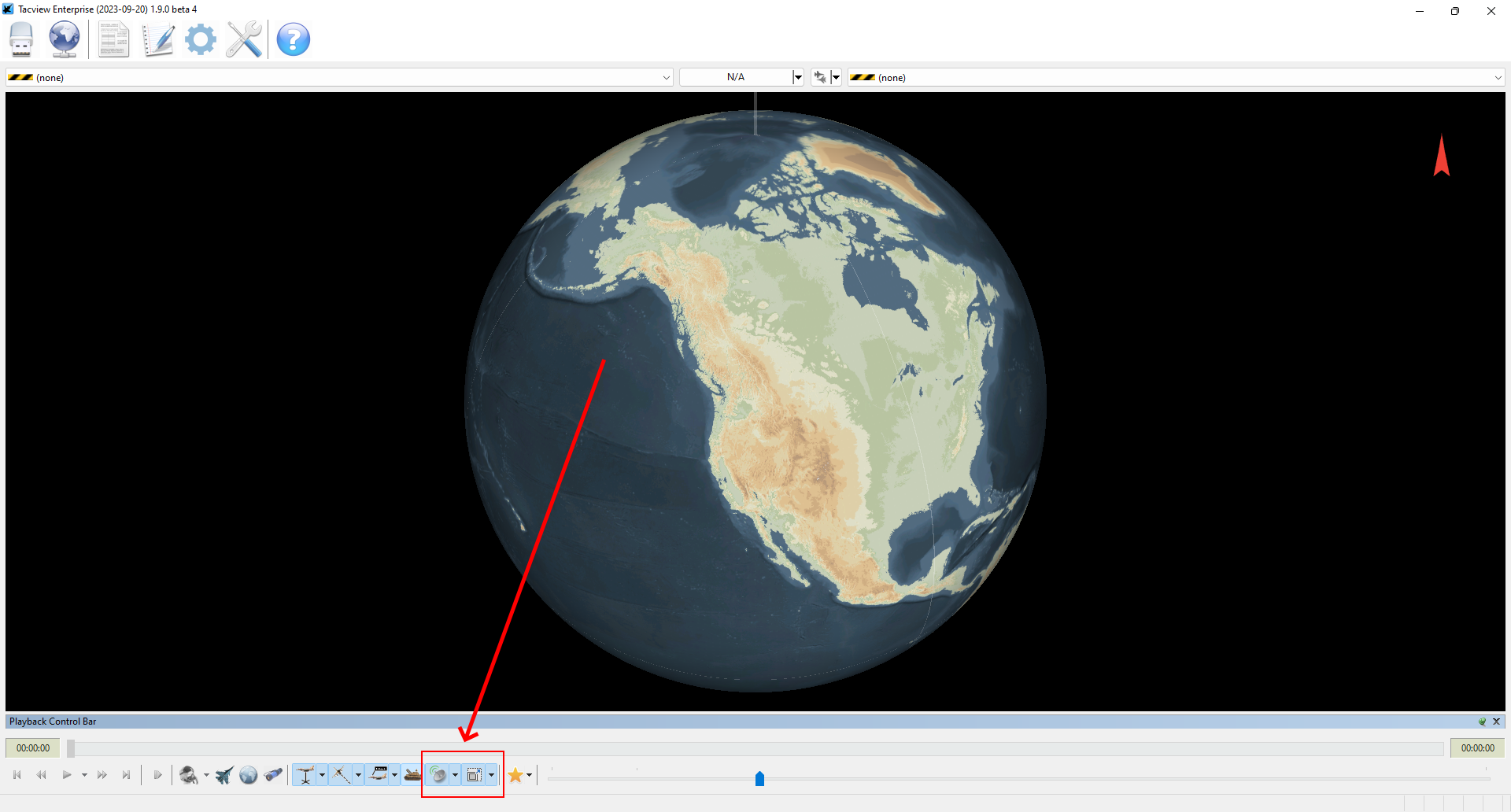Expand label options dropdown arrow

pyautogui.click(x=394, y=775)
